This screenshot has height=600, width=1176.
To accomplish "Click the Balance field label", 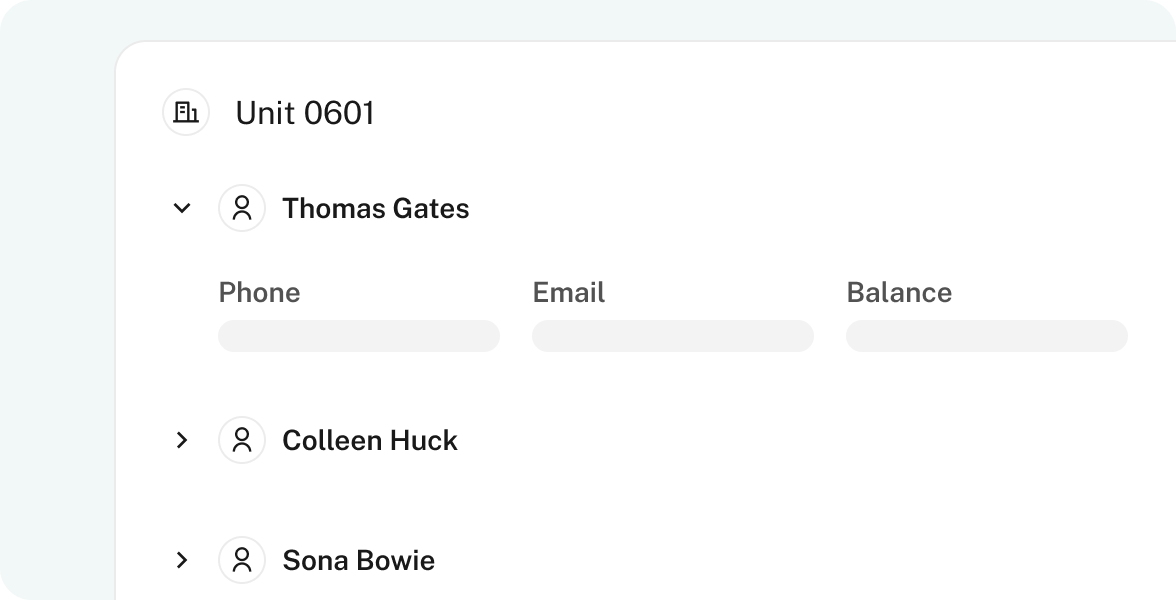I will (898, 292).
